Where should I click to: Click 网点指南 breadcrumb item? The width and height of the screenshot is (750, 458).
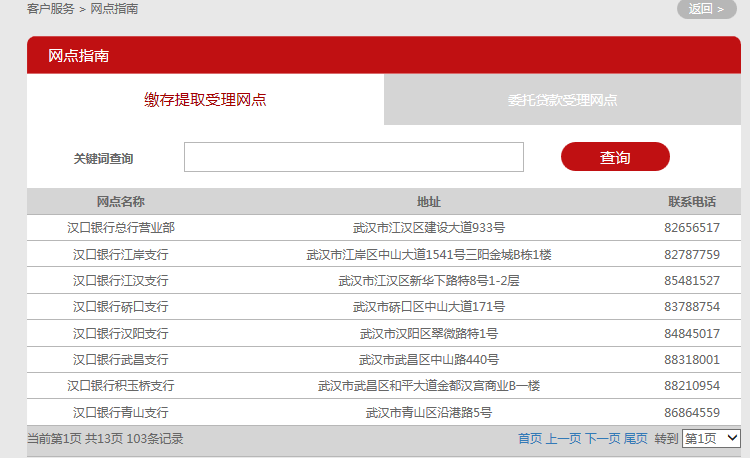[114, 9]
